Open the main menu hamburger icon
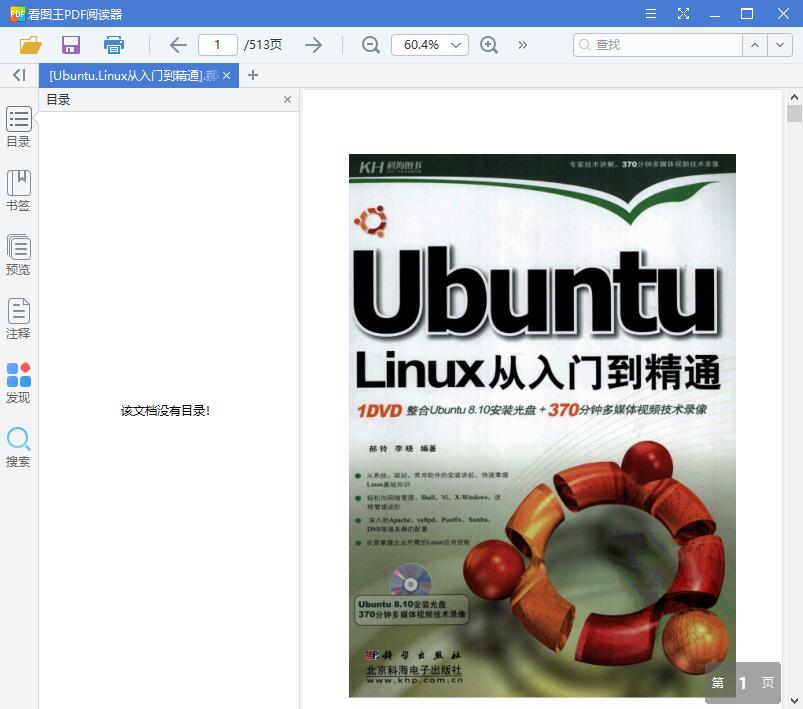 coord(651,14)
